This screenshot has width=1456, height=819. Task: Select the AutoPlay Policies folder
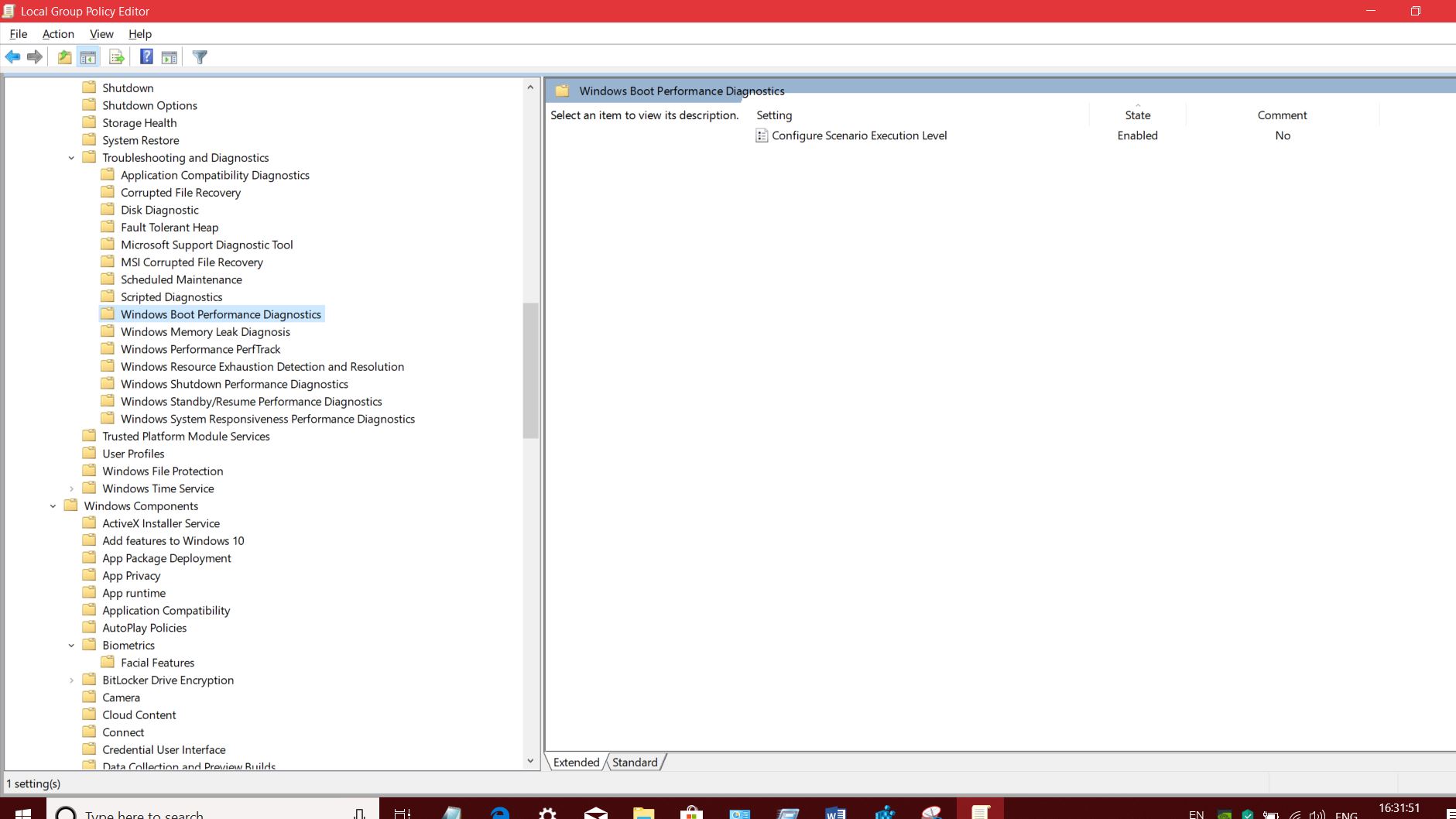coord(144,629)
